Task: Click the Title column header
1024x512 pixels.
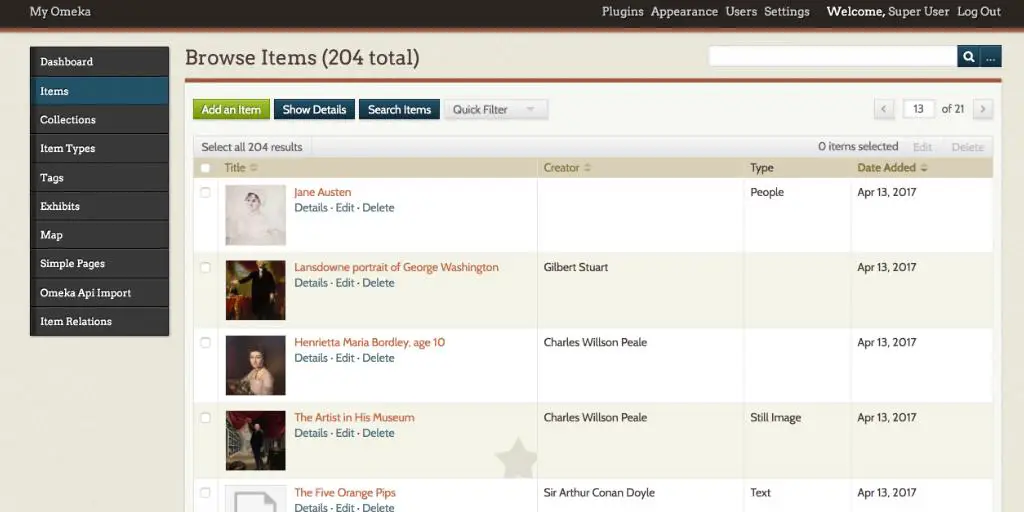Action: pyautogui.click(x=234, y=168)
